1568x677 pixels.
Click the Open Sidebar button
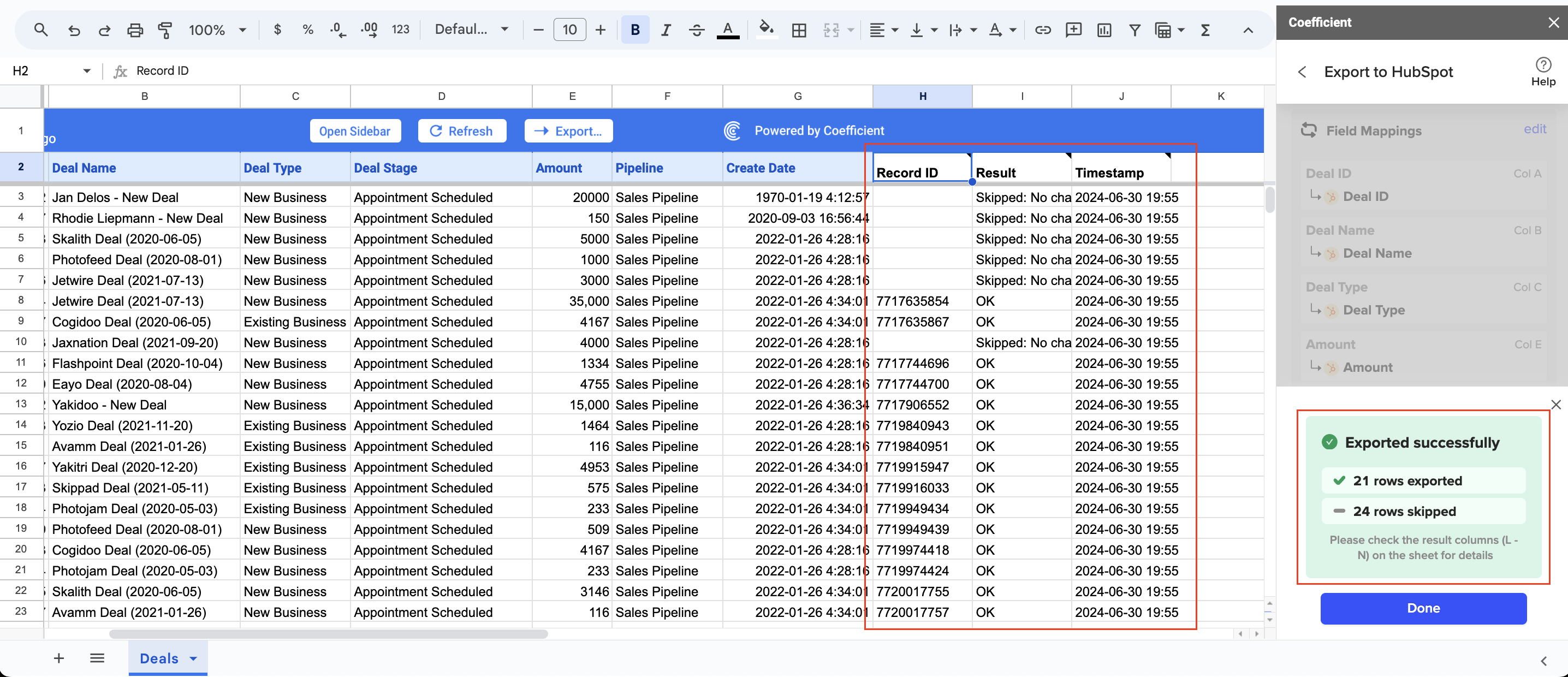355,131
